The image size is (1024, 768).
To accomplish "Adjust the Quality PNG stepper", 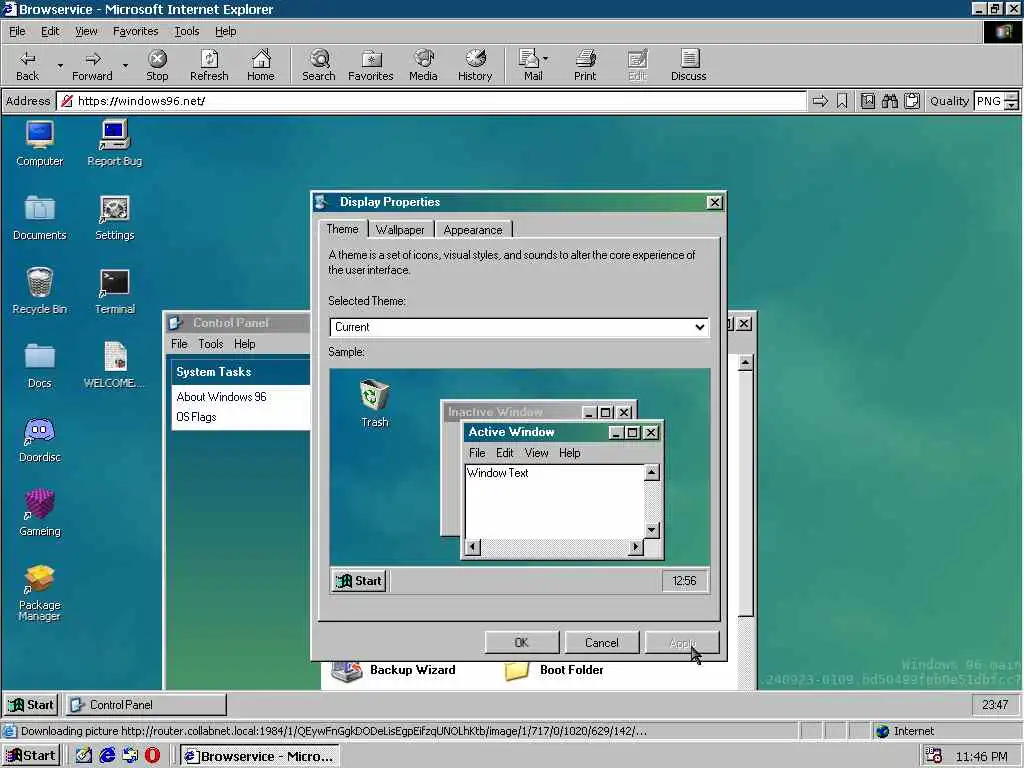I will point(1011,101).
